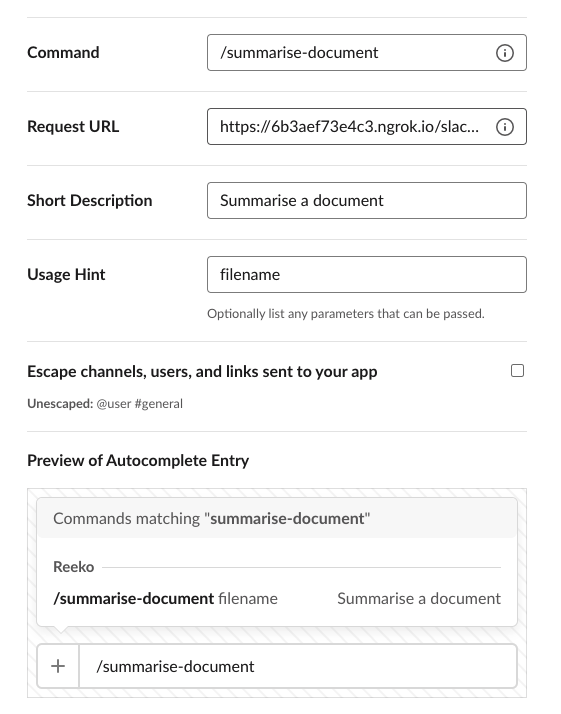561x714 pixels.
Task: Click the Unescaped: @user #general example text
Action: point(105,403)
